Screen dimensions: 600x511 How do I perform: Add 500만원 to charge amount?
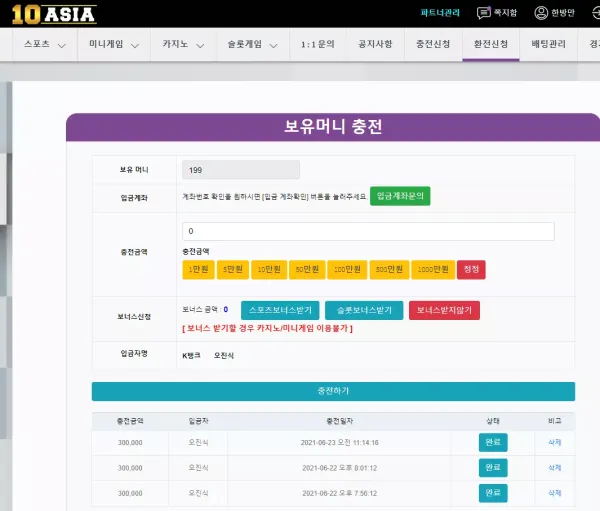[x=389, y=269]
